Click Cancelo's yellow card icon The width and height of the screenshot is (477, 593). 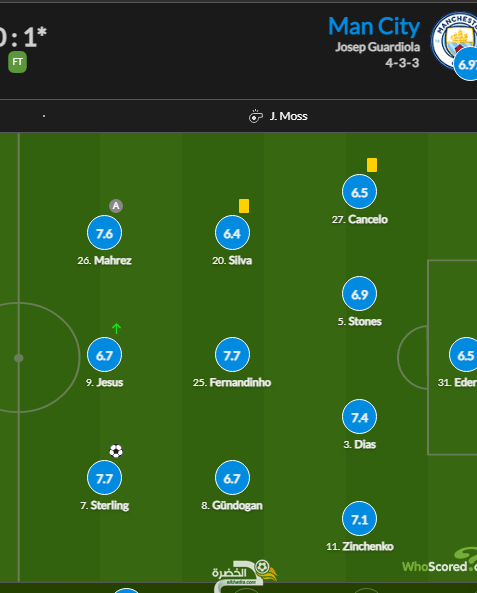click(372, 165)
